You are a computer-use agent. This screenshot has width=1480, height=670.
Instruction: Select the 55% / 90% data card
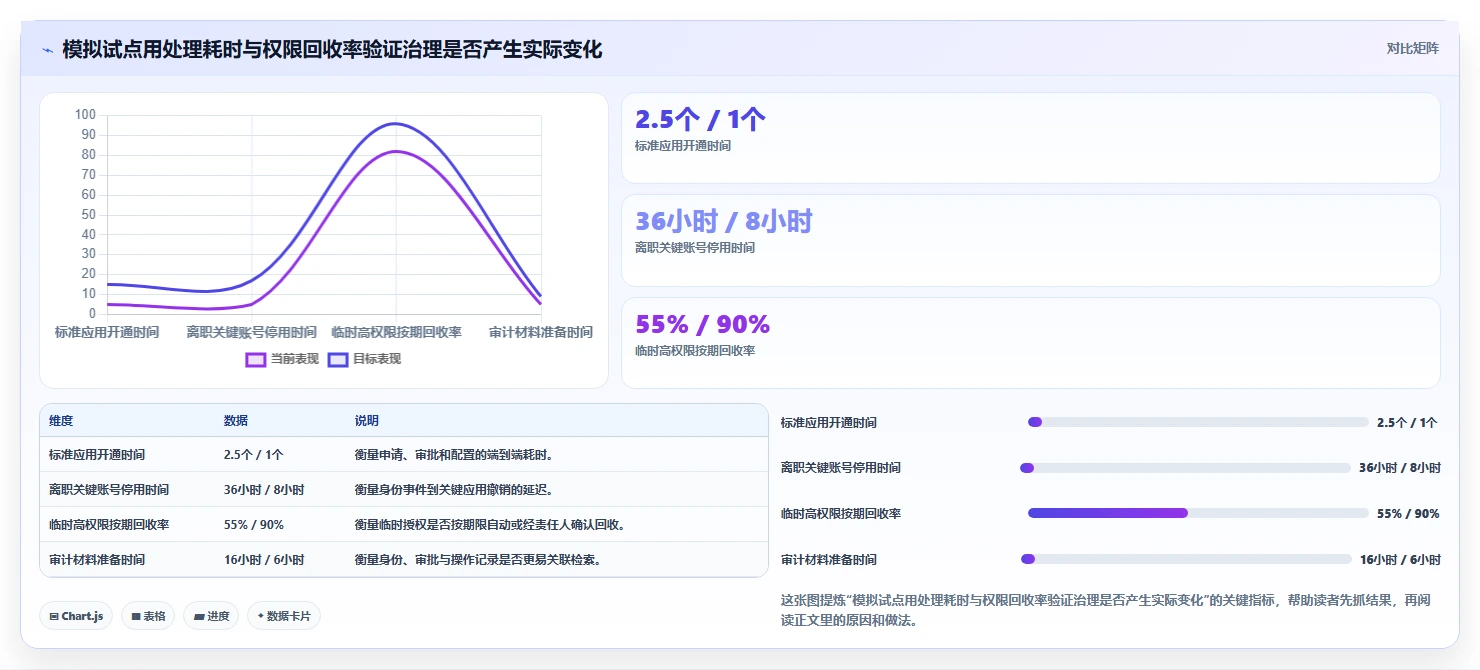1031,343
